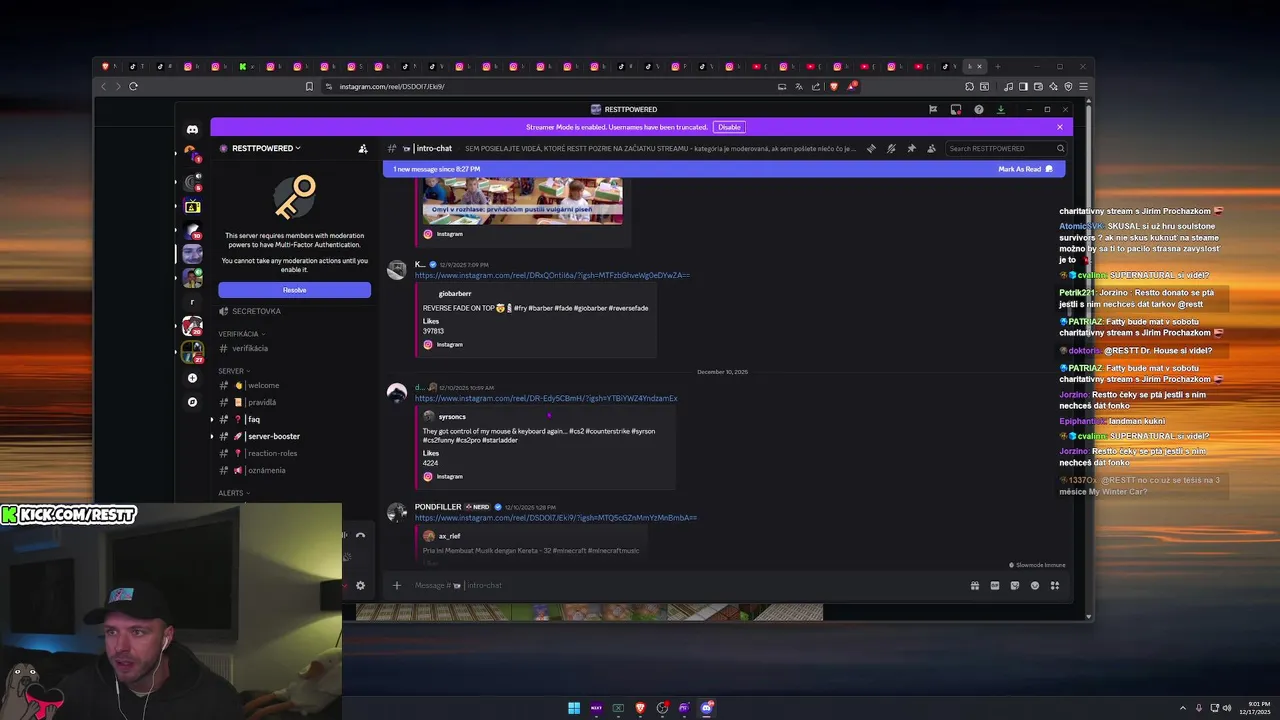Click translate page icon in address bar

click(799, 86)
